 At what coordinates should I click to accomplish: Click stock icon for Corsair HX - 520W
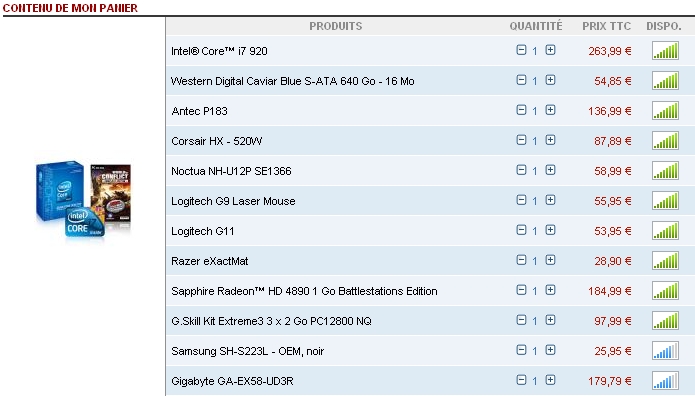click(665, 141)
